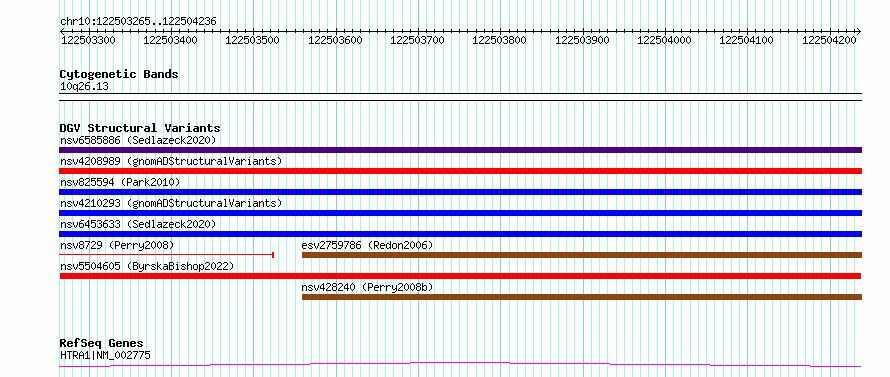Open variant label nsv6585886 (Sedlazeck2020)
Viewport: 890px width, 377px height.
tap(138, 140)
